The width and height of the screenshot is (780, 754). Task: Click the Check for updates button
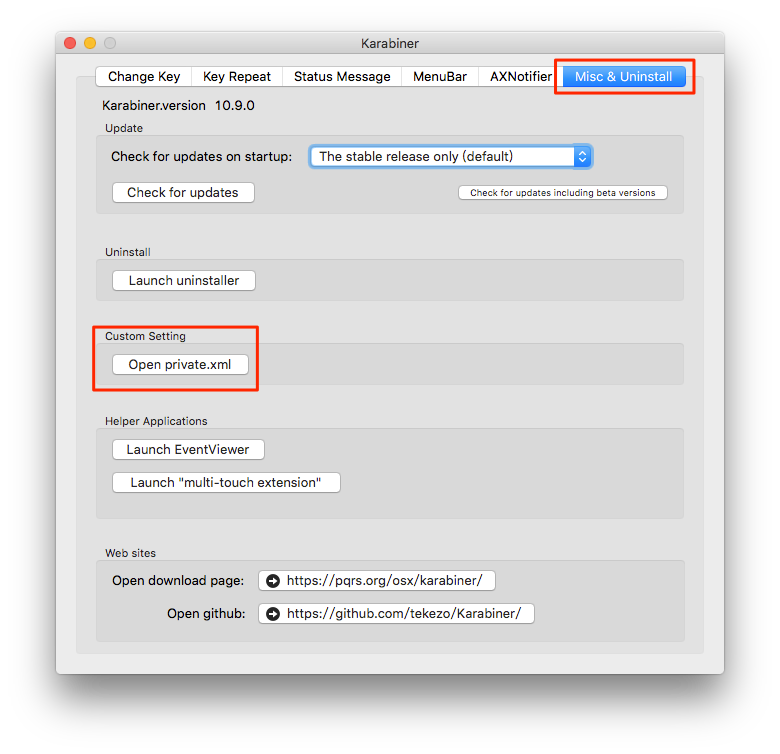183,192
